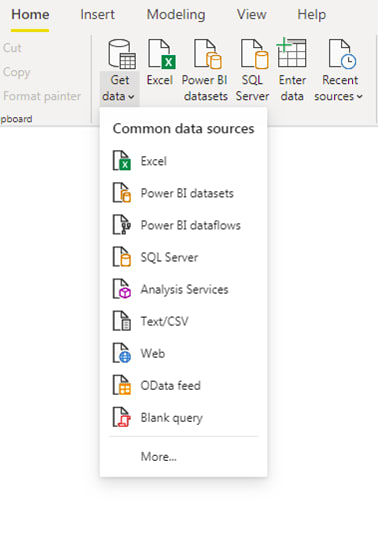The height and width of the screenshot is (538, 378).
Task: Click the Text/CSV document icon
Action: coord(122,320)
